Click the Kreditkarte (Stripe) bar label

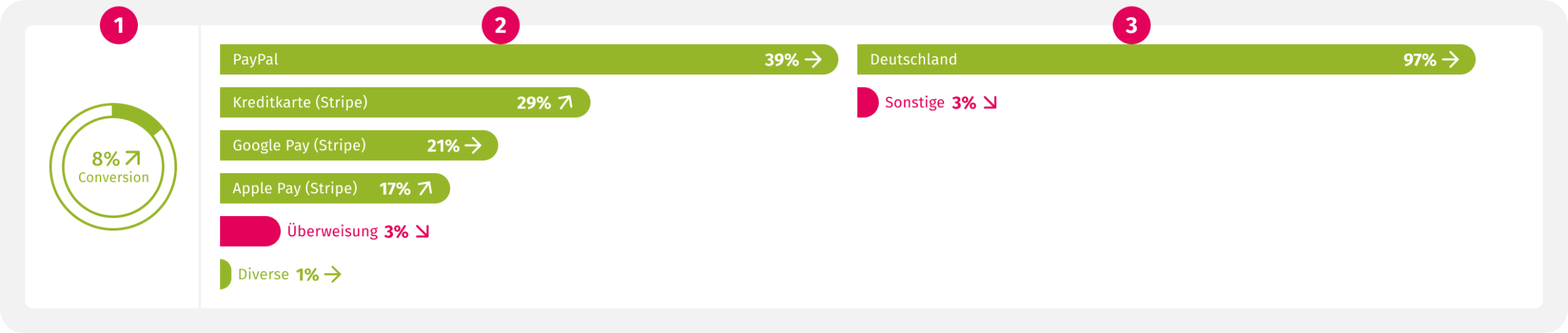[301, 103]
